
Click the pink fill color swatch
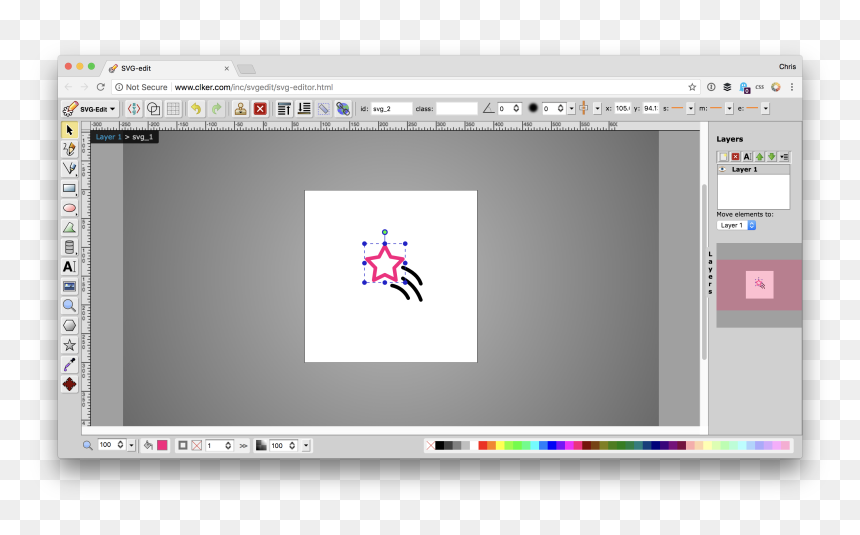(162, 446)
